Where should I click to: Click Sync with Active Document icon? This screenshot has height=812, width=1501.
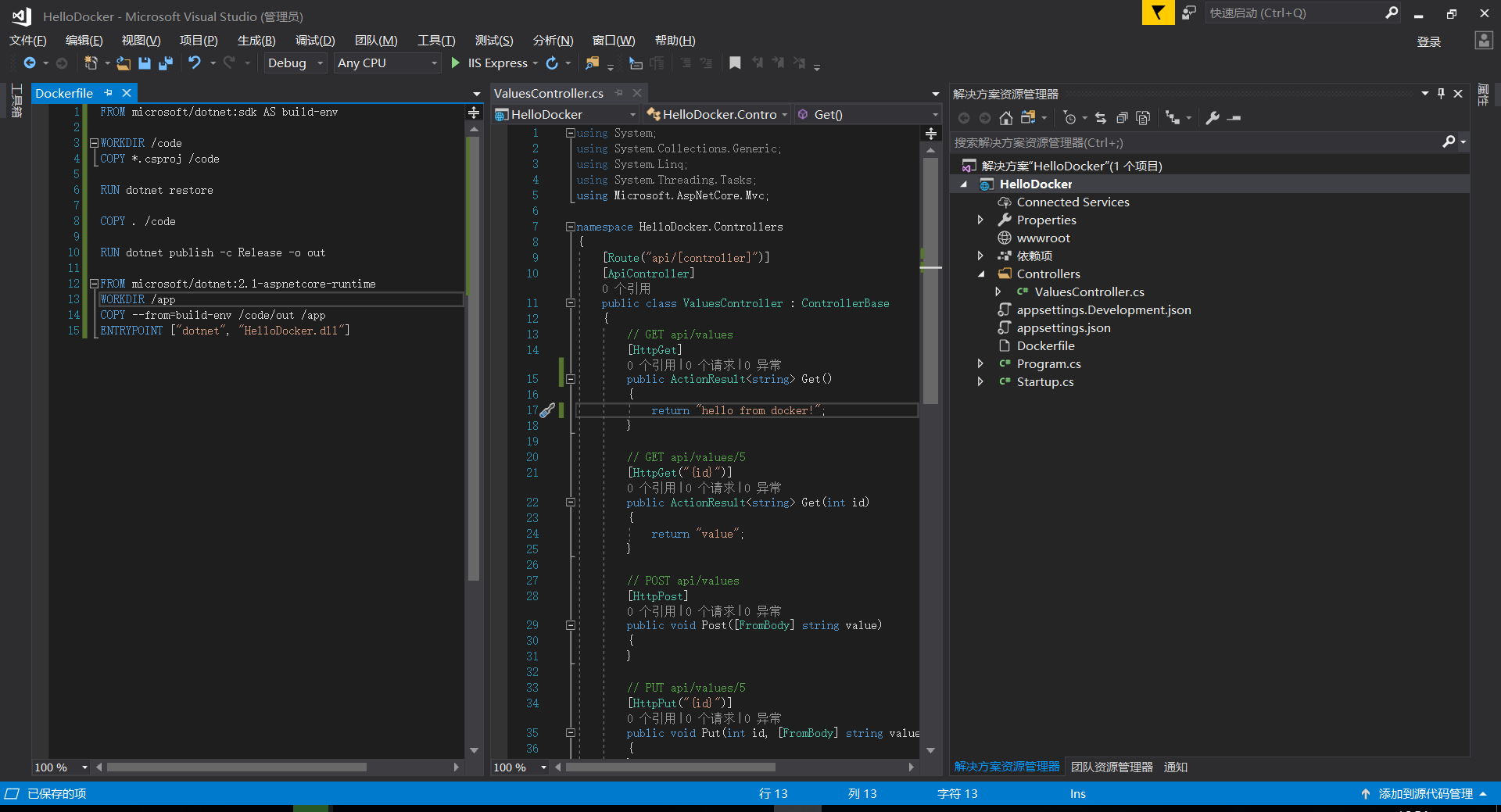point(1101,118)
